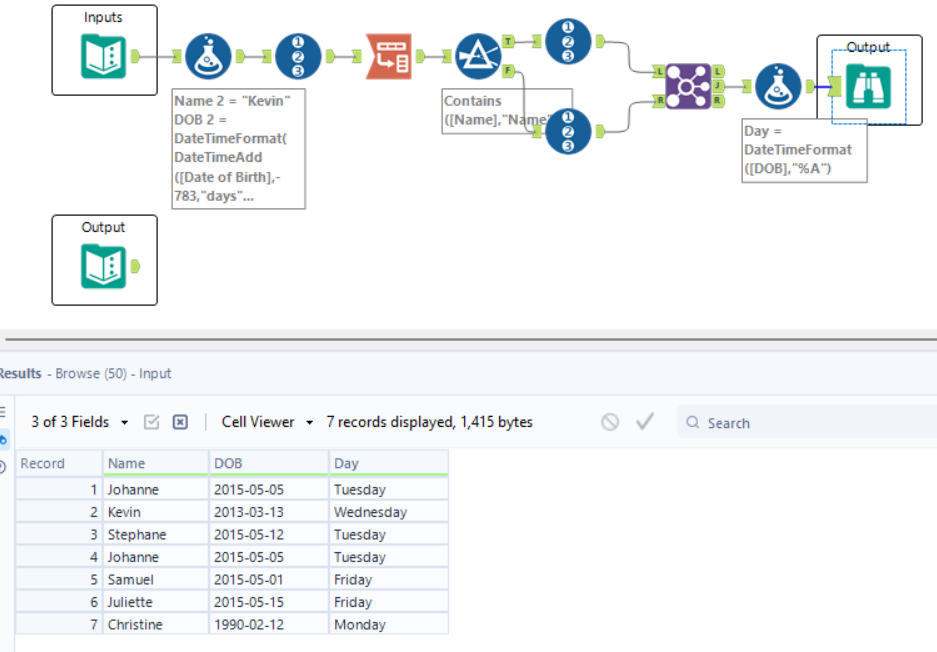Open the Cell Viewer dropdown
Image resolution: width=937 pixels, height=652 pixels.
tap(267, 422)
